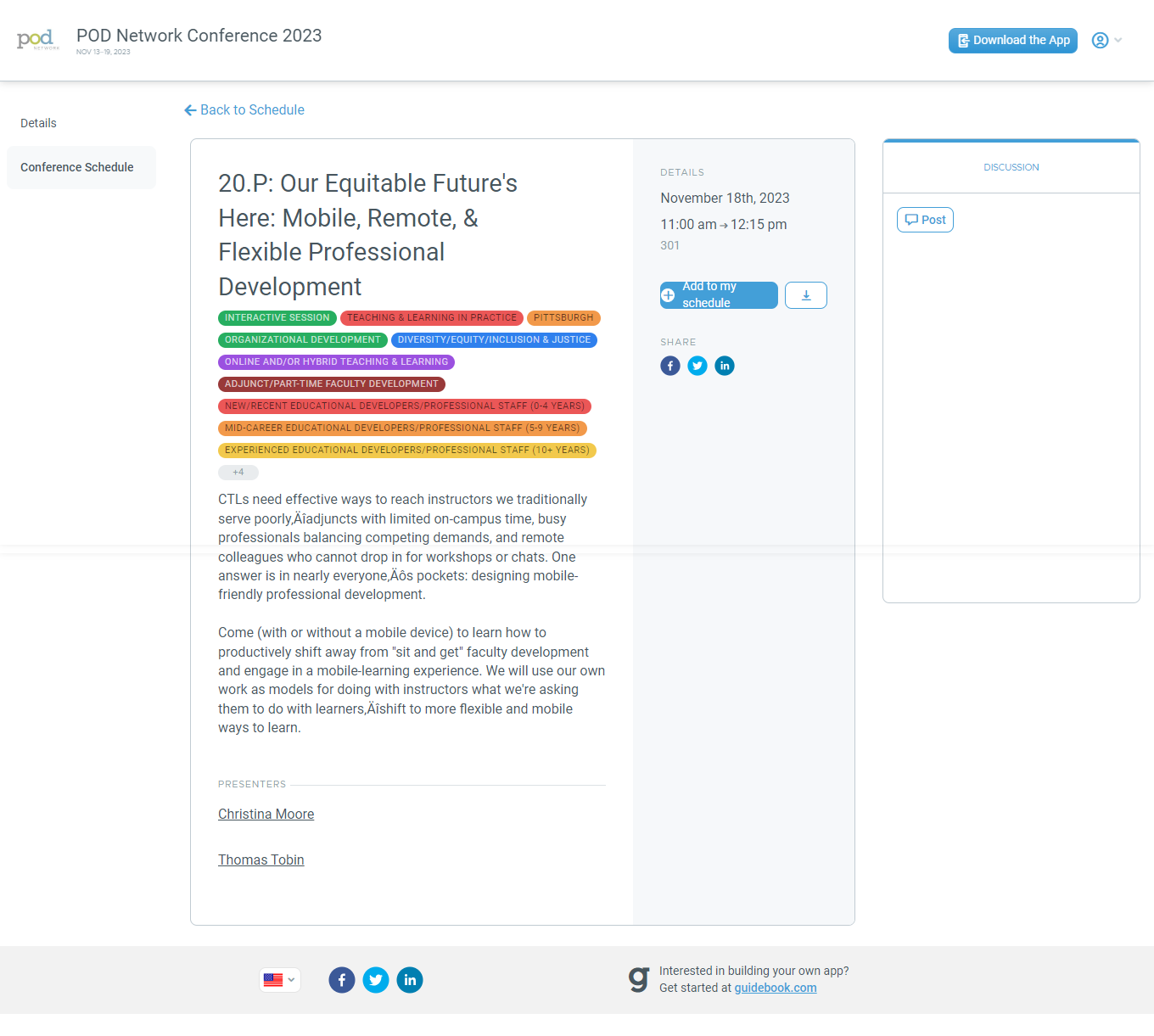This screenshot has width=1154, height=1036.
Task: Open the user account dropdown
Action: (1106, 40)
